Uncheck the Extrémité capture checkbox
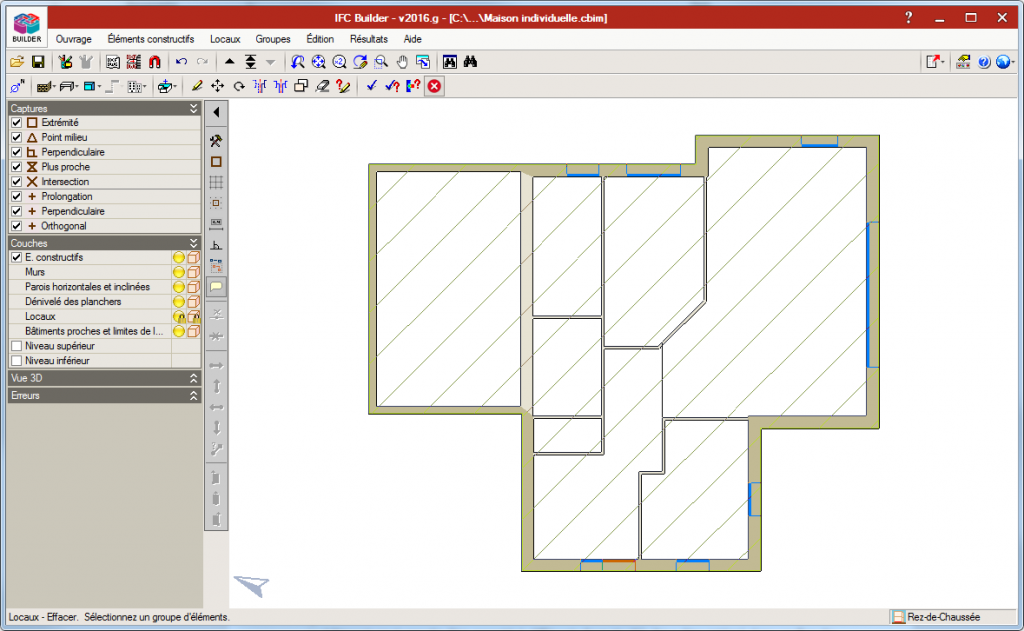Screen dimensions: 1024x631 click(16, 122)
